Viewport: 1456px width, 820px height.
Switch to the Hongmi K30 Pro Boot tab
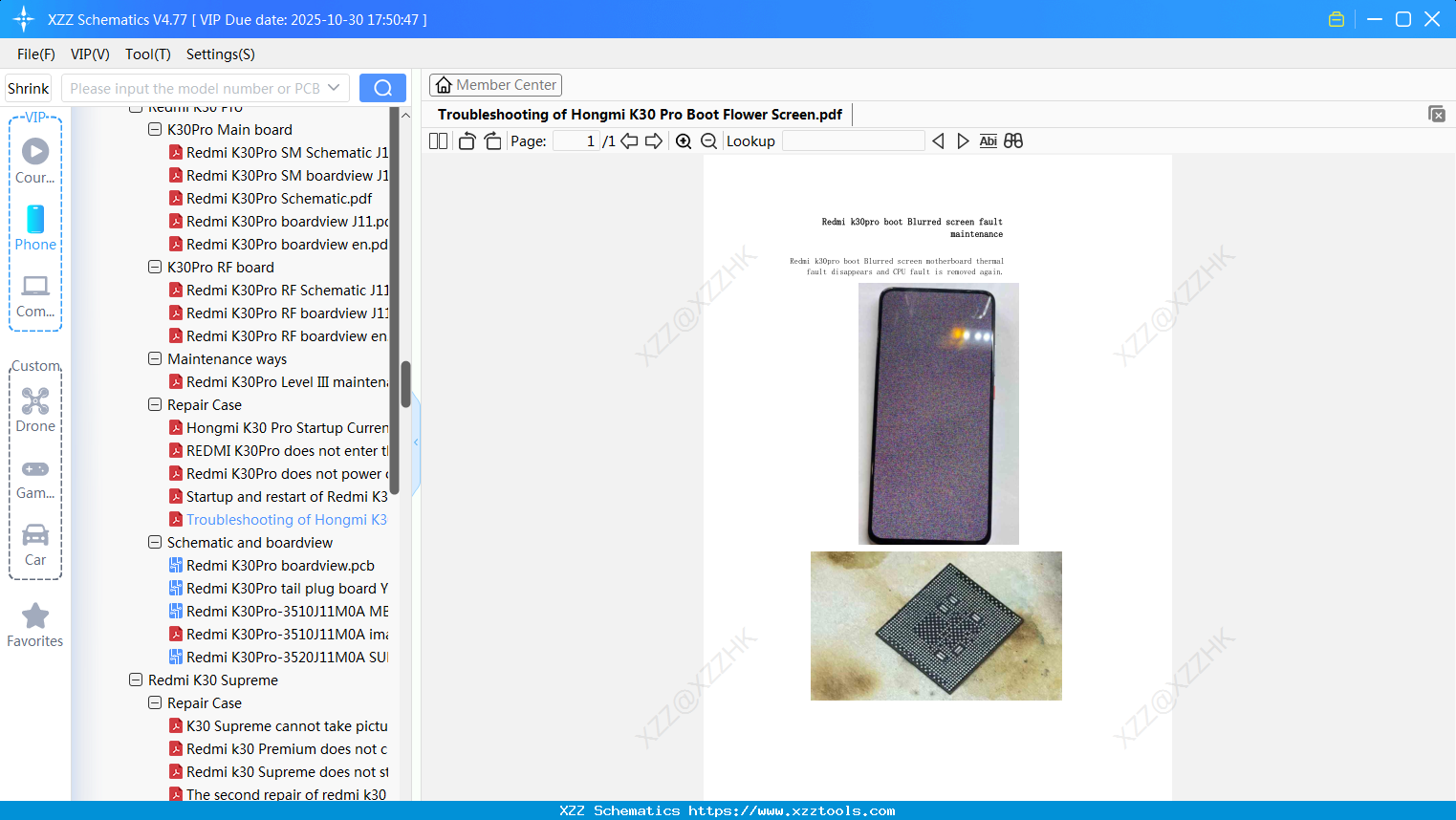coord(641,114)
